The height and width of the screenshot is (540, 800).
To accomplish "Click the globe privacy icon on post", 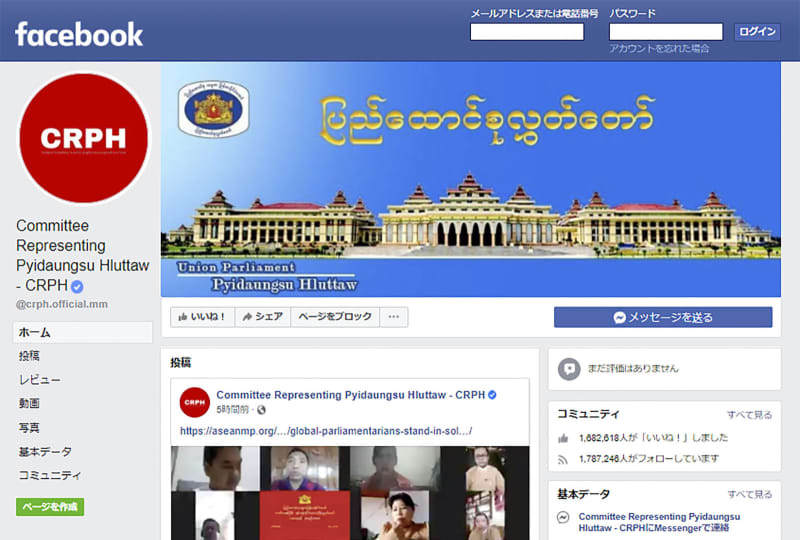I will coord(261,409).
